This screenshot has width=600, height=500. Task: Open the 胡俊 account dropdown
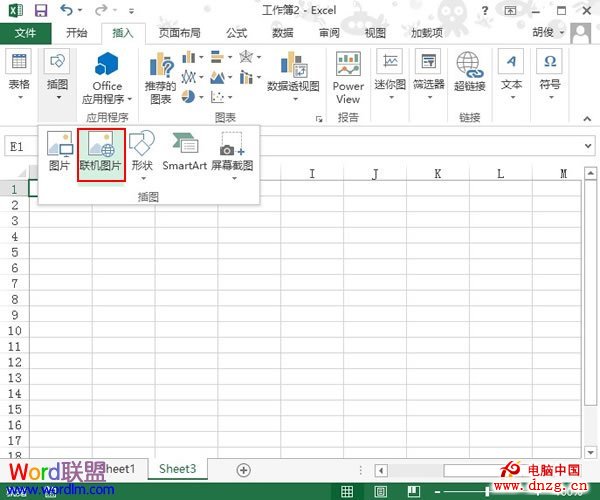click(562, 33)
